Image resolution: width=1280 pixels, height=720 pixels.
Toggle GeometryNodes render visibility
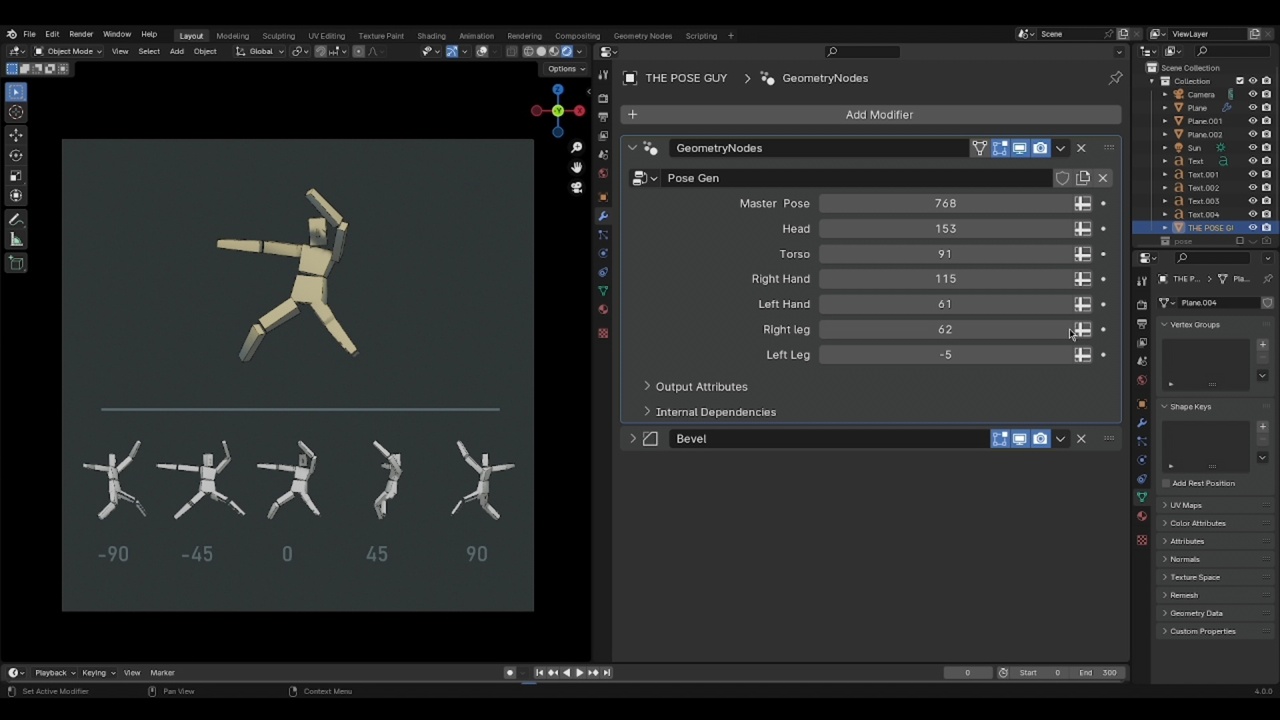tap(1040, 148)
